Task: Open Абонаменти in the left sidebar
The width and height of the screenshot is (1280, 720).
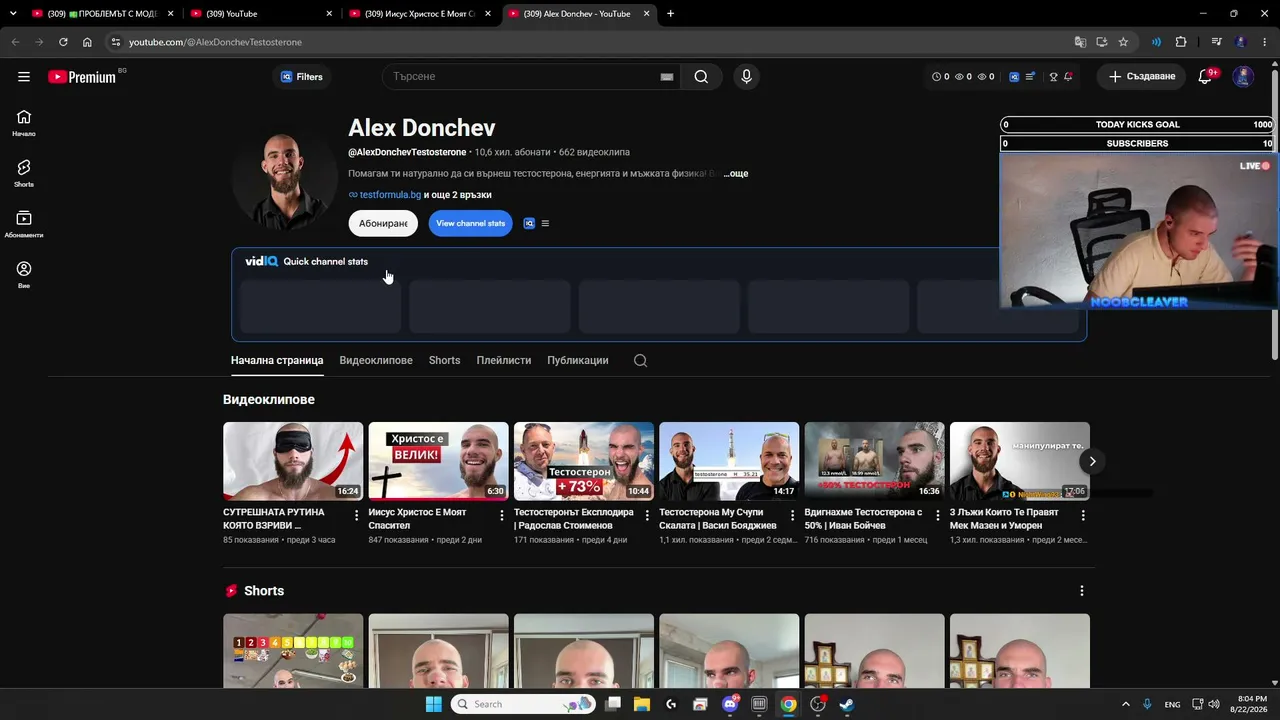Action: pyautogui.click(x=24, y=225)
